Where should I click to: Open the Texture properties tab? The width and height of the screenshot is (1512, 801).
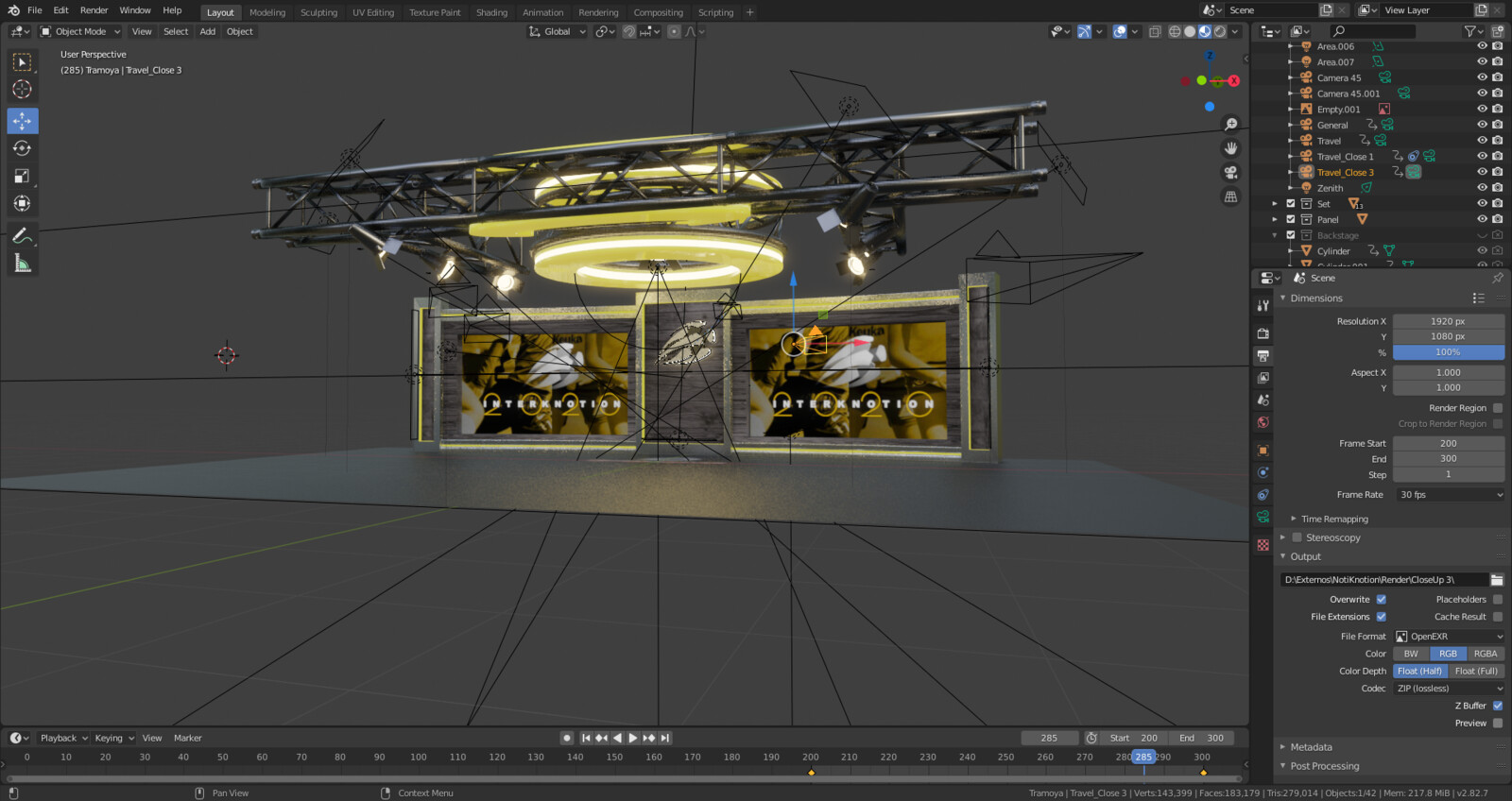click(1263, 545)
